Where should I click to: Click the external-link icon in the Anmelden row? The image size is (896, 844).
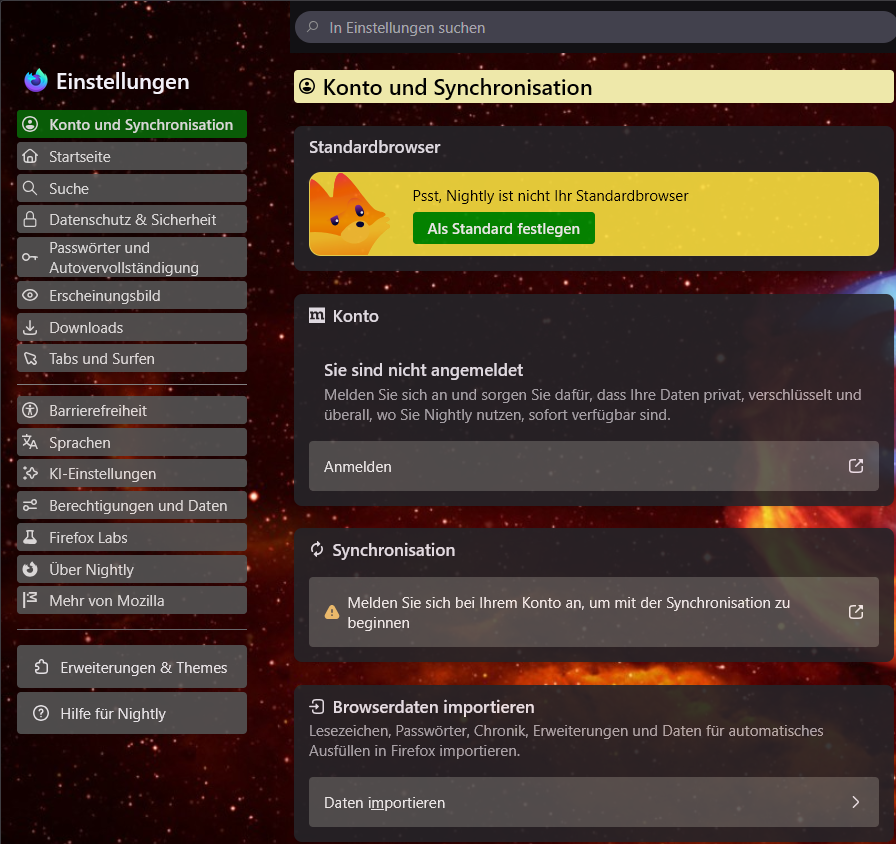tap(855, 466)
